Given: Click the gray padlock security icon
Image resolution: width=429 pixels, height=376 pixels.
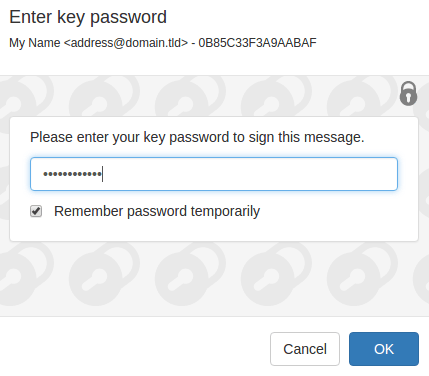Looking at the screenshot, I should pos(408,93).
